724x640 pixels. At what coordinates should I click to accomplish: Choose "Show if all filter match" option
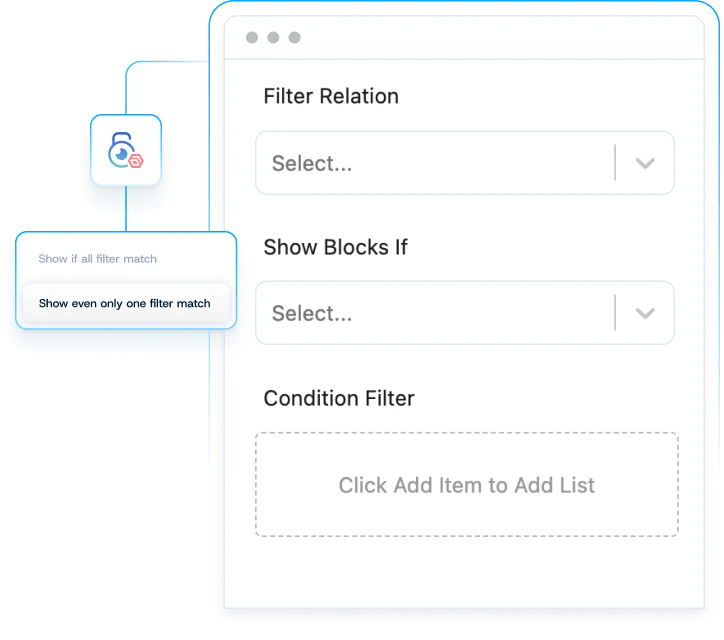(x=98, y=259)
